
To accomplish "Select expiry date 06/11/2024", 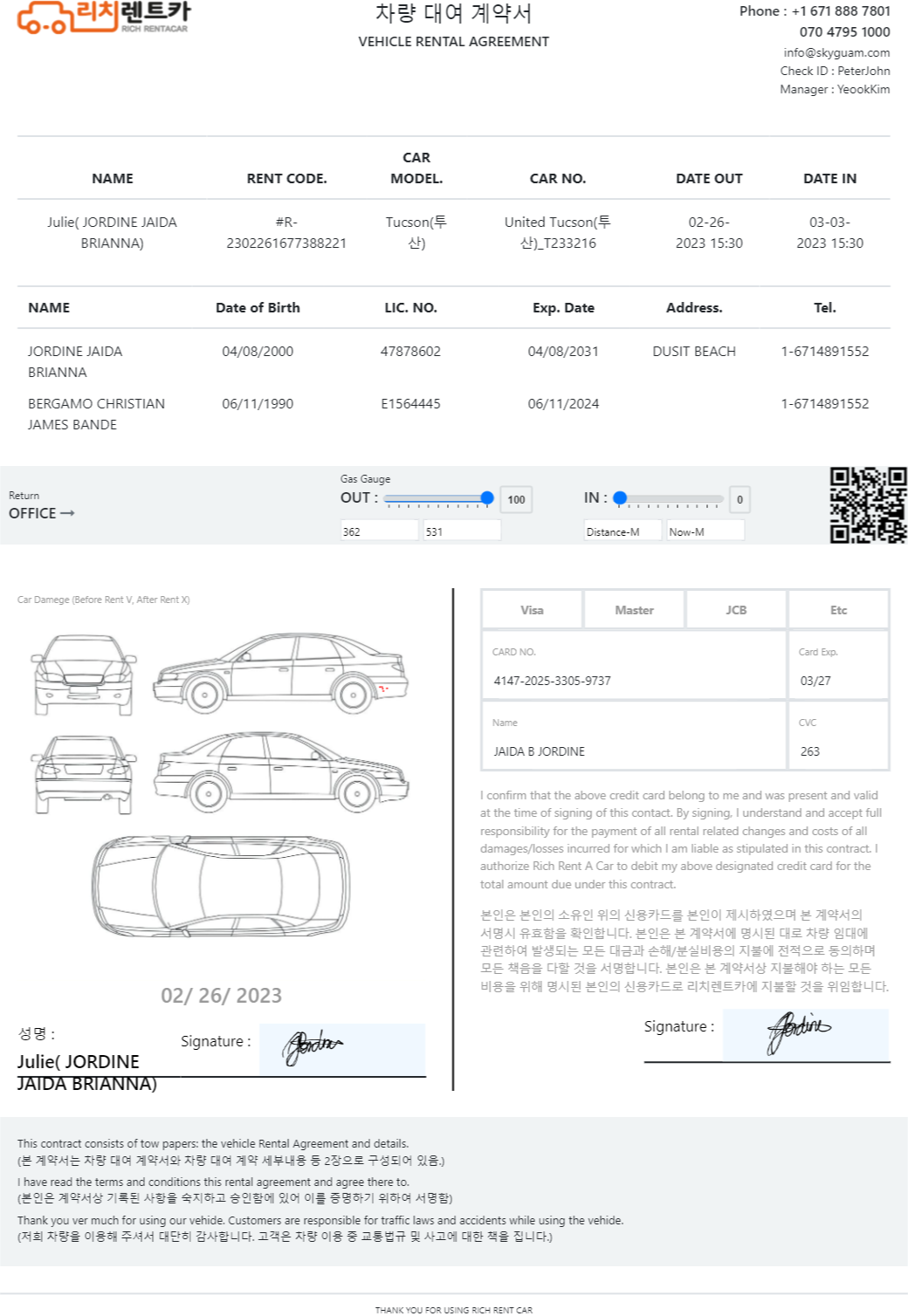I will click(x=563, y=404).
